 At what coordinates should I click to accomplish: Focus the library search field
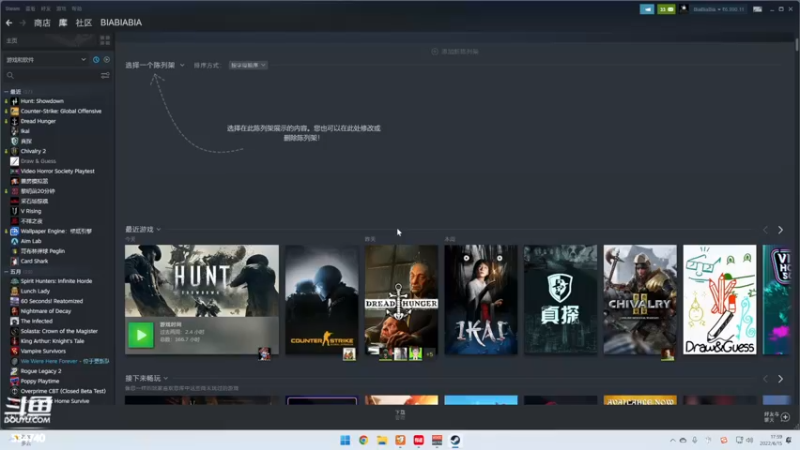[51, 75]
